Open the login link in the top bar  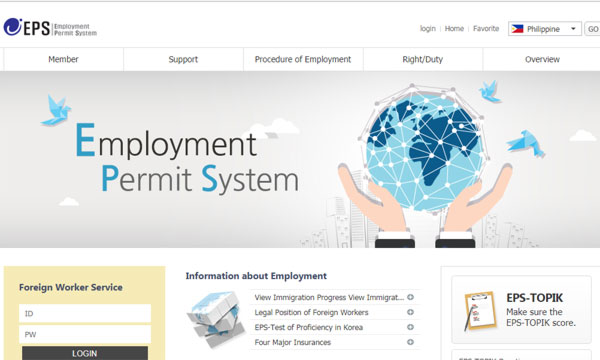(428, 29)
